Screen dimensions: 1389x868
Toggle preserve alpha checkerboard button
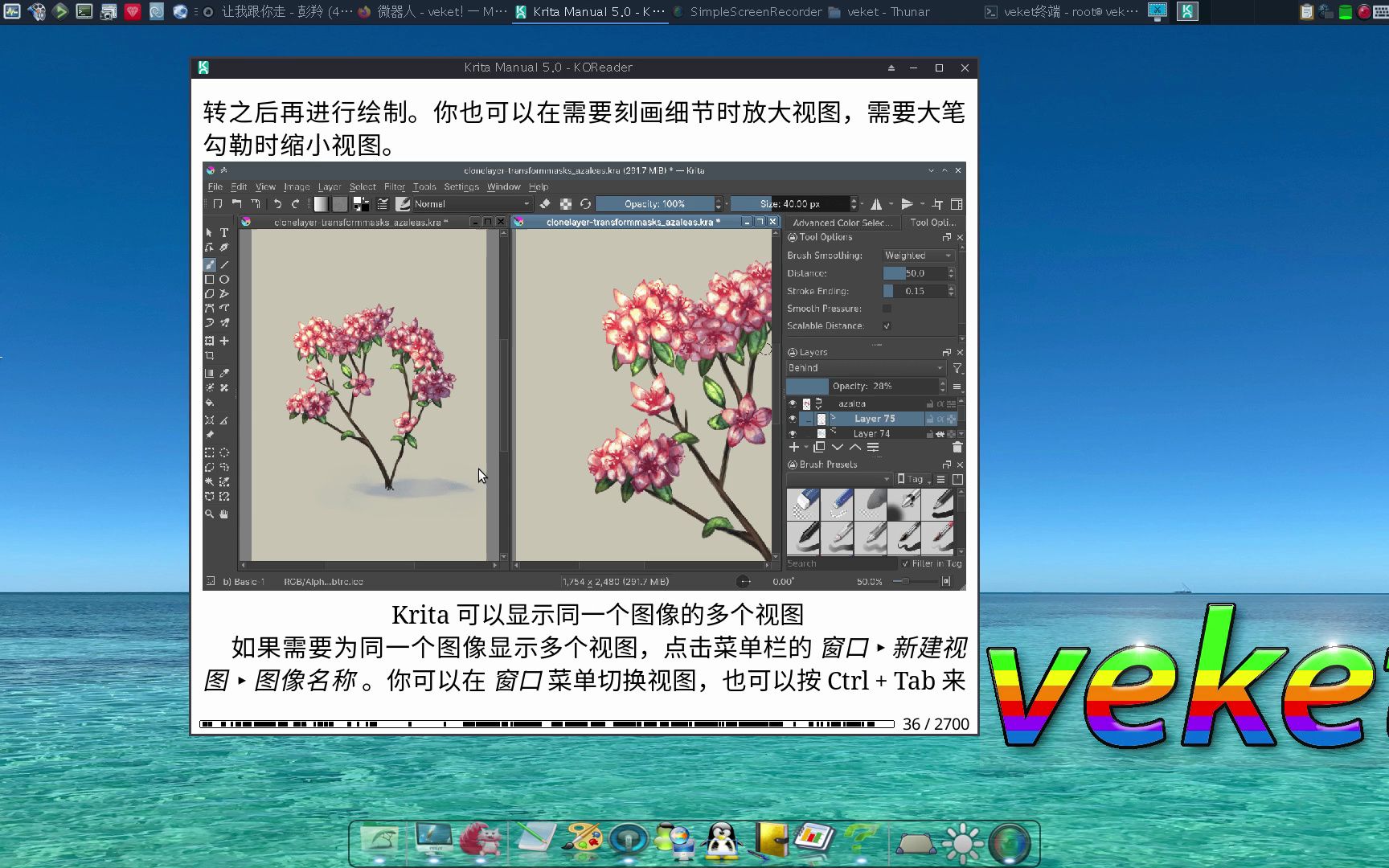(x=566, y=204)
